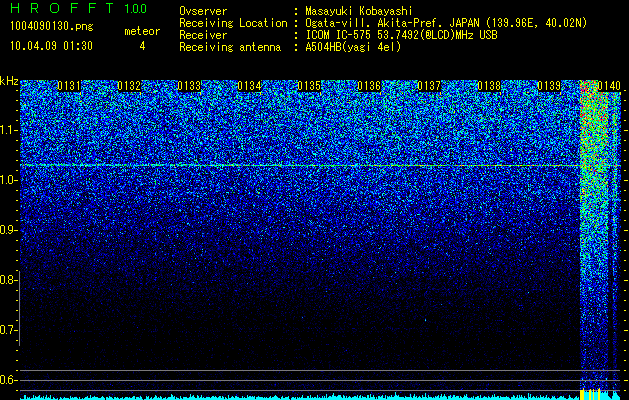Click the yellow signal-level bars at bottom right
Image resolution: width=629 pixels, height=400 pixels.
click(591, 394)
